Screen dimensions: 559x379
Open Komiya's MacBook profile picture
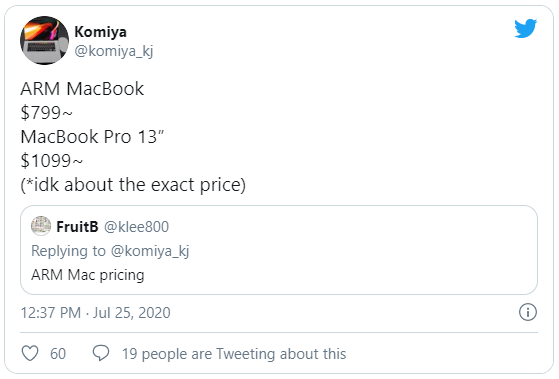pos(45,40)
